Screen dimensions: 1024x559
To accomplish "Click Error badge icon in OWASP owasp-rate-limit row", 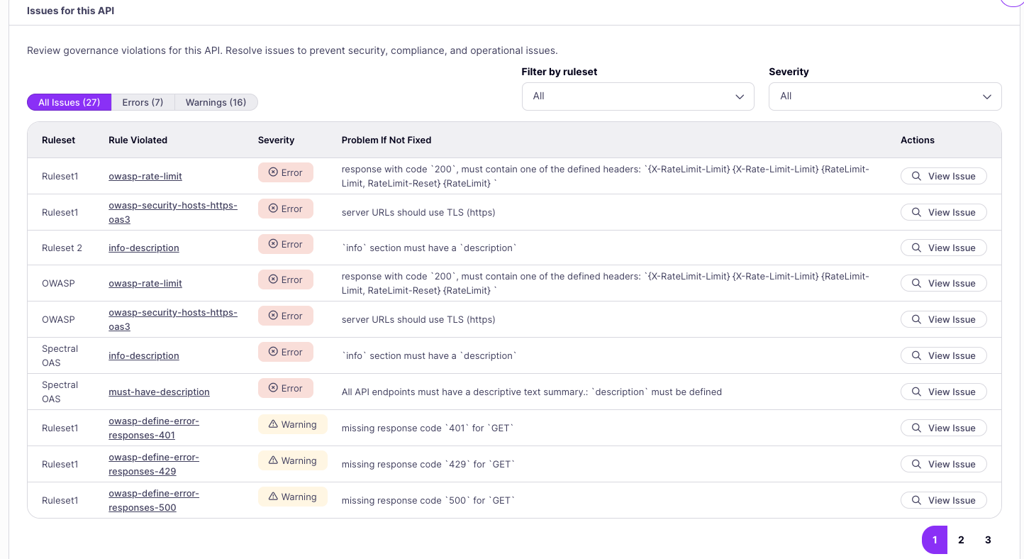I will click(x=273, y=280).
